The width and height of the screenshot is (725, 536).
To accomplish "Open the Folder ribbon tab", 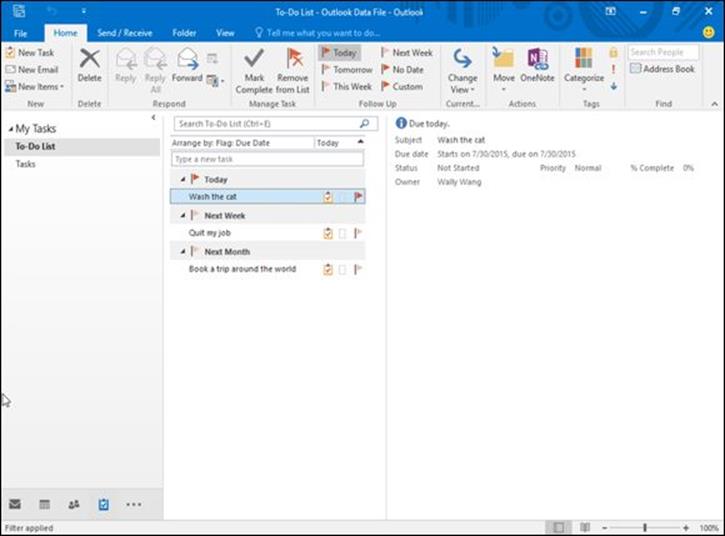I will click(184, 33).
